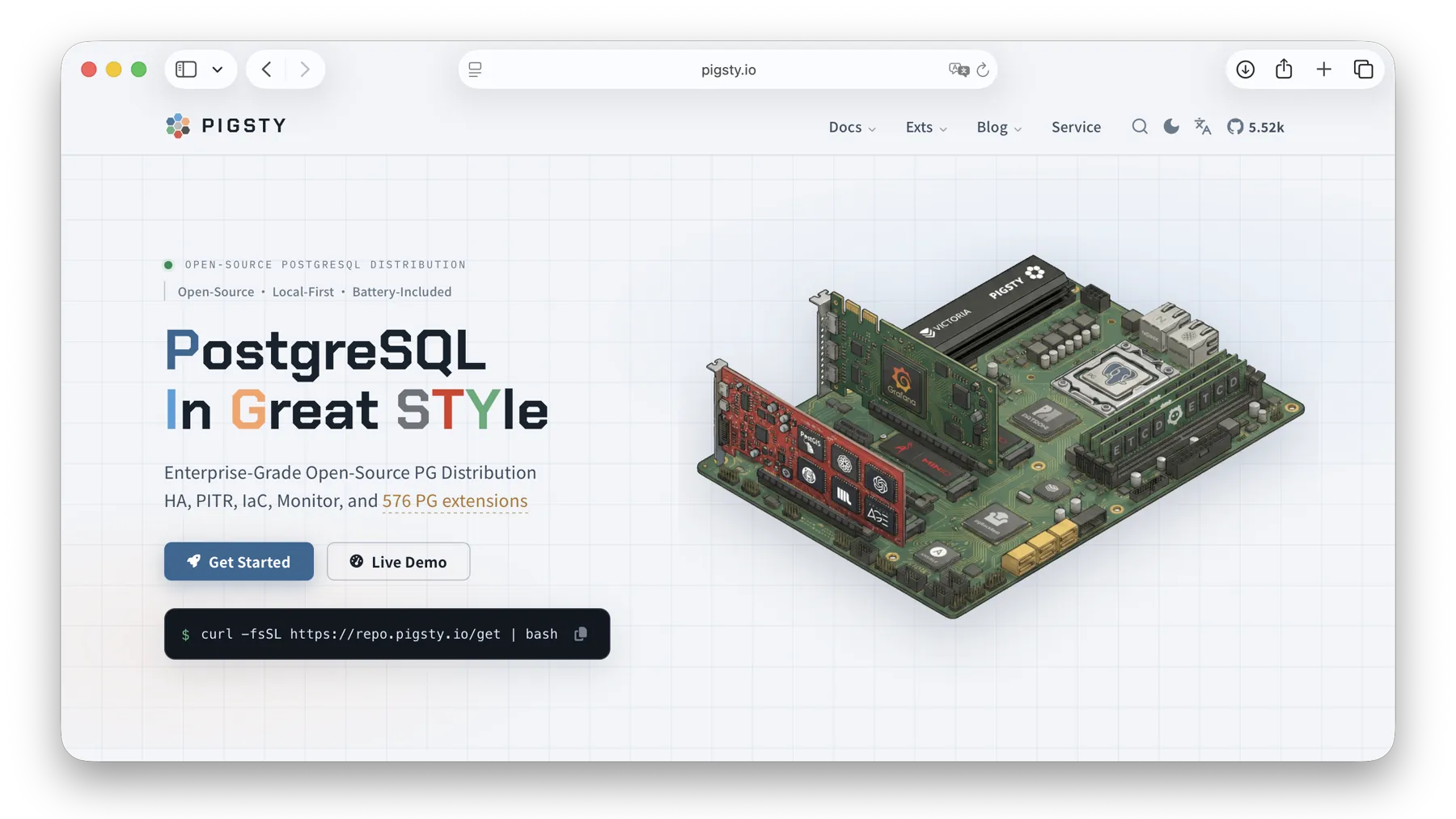Go forward to next page

tap(305, 70)
